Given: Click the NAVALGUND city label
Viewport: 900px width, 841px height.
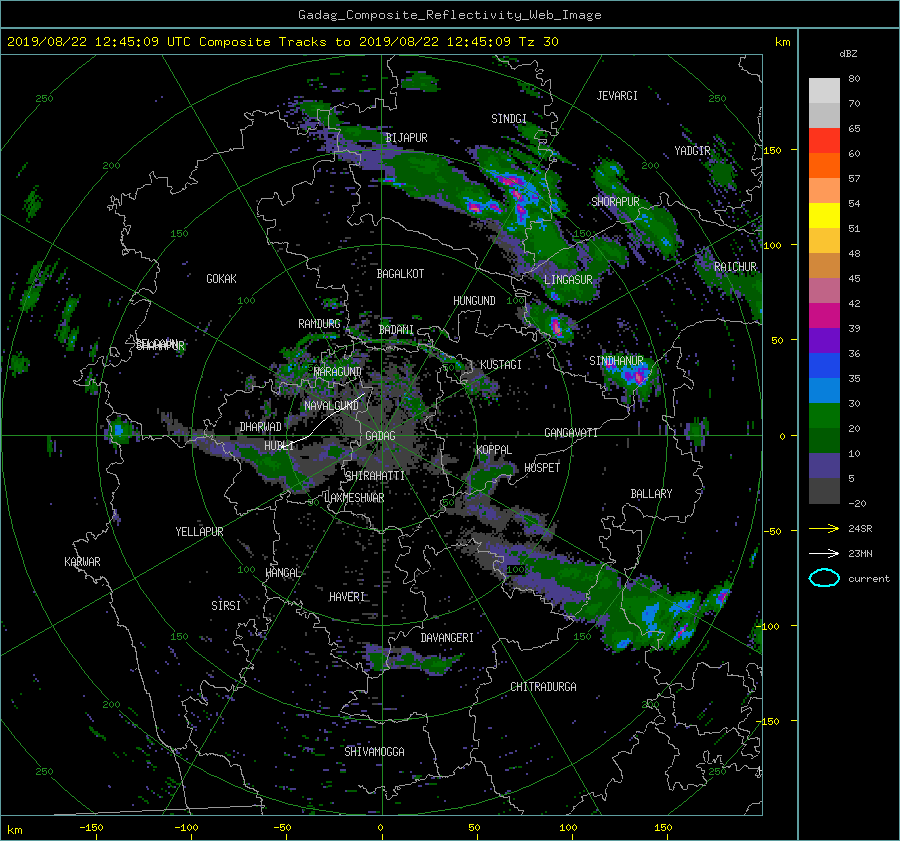Looking at the screenshot, I should pyautogui.click(x=331, y=406).
